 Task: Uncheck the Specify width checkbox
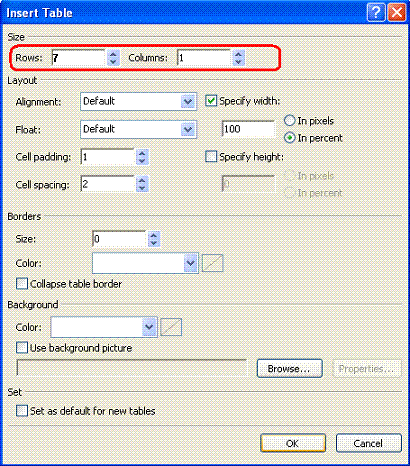point(211,101)
